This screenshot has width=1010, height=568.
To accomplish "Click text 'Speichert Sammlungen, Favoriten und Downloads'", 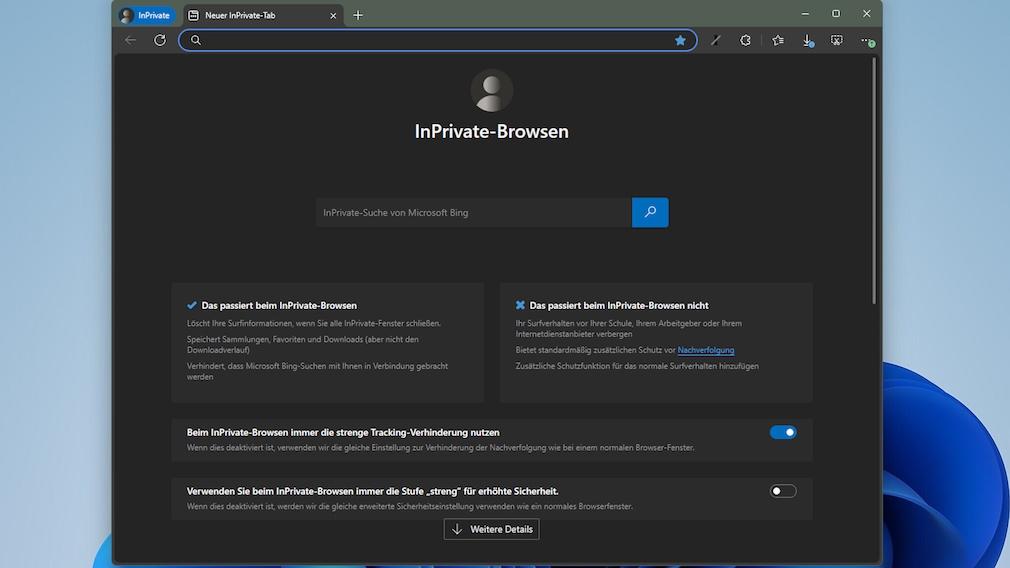I will [x=275, y=339].
